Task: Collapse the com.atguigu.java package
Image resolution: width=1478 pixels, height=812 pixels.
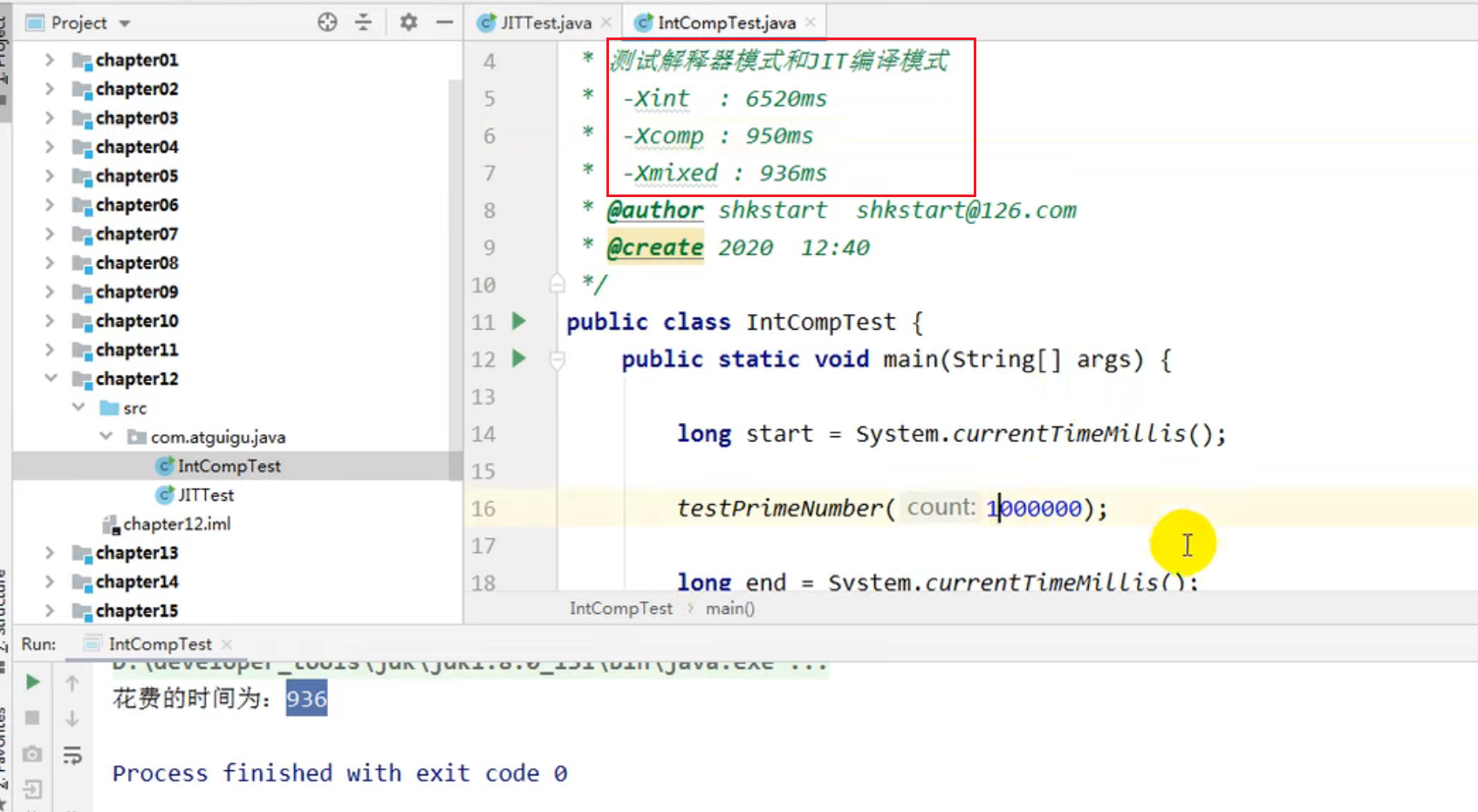Action: click(106, 436)
